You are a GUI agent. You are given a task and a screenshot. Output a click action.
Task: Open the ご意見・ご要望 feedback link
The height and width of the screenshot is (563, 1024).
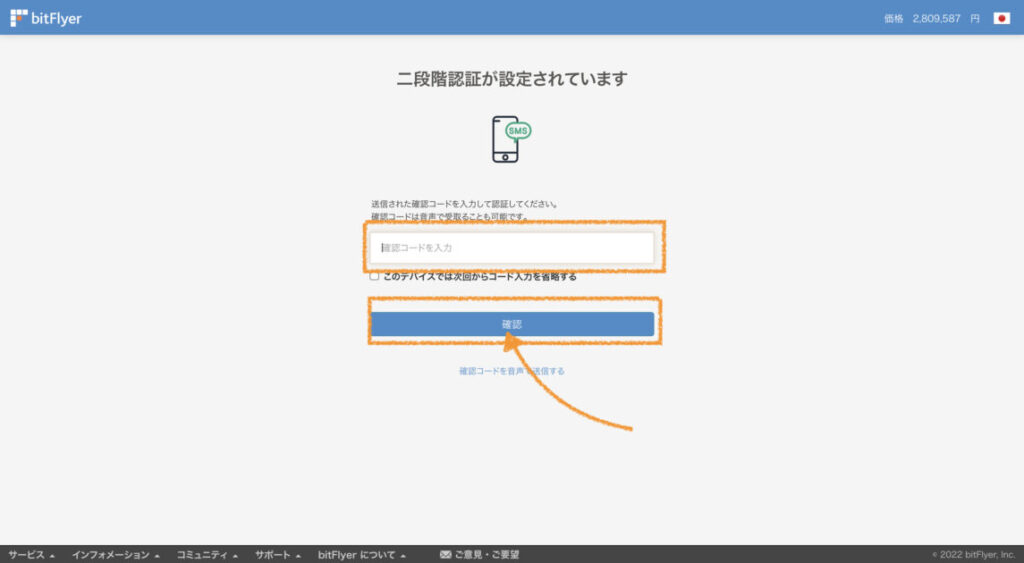[486, 555]
